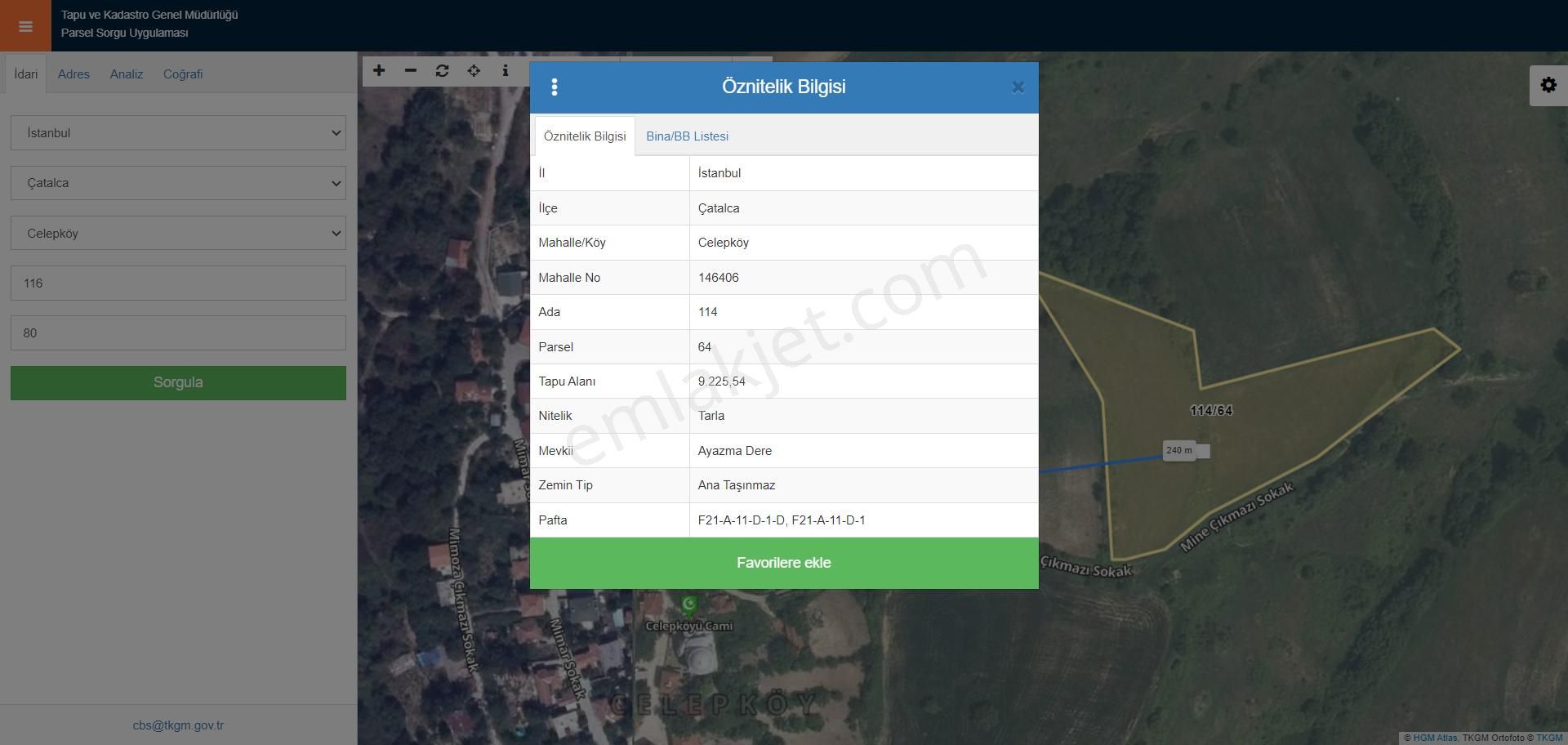
Task: Click the Parsel value 64 in table
Action: (x=704, y=347)
